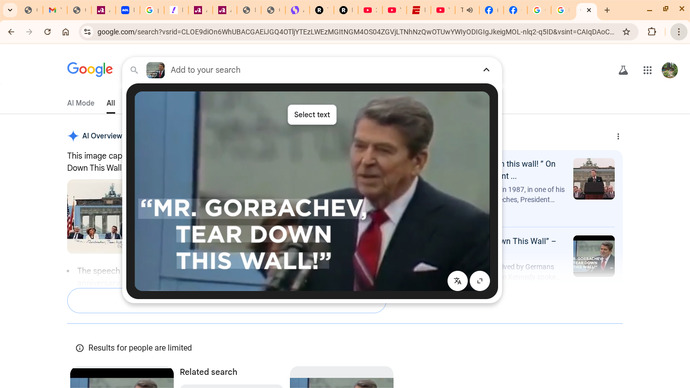Click 'Results for people are limited' text
The image size is (690, 388).
tap(140, 348)
